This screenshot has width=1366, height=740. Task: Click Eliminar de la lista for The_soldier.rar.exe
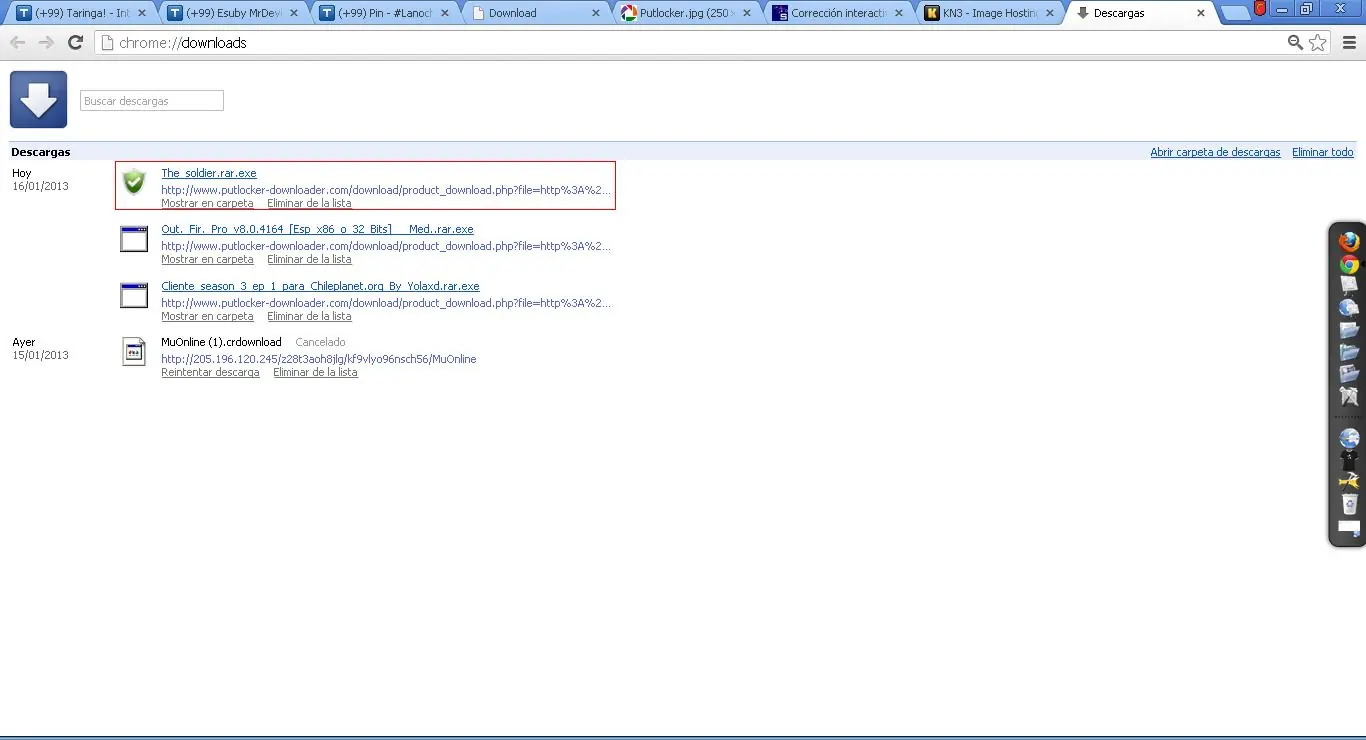(x=309, y=203)
